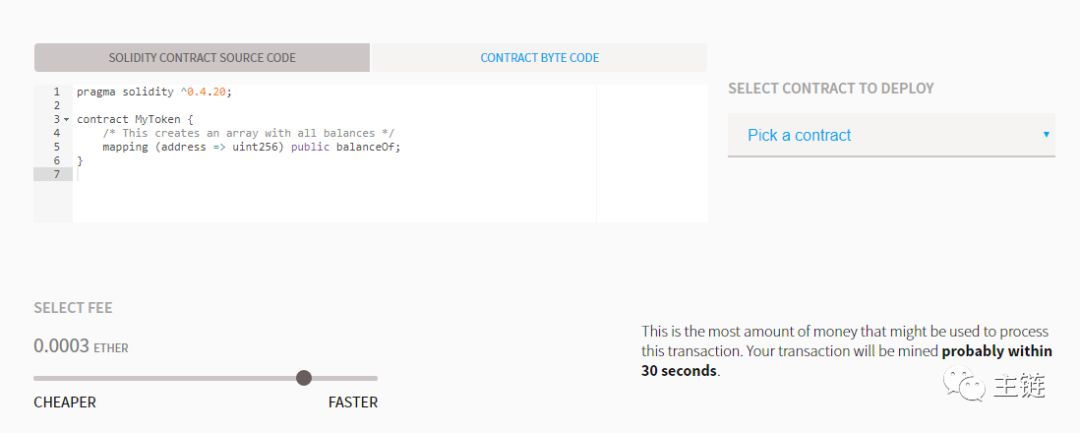Click the WeChat logo watermark icon
1080x433 pixels.
(x=964, y=385)
